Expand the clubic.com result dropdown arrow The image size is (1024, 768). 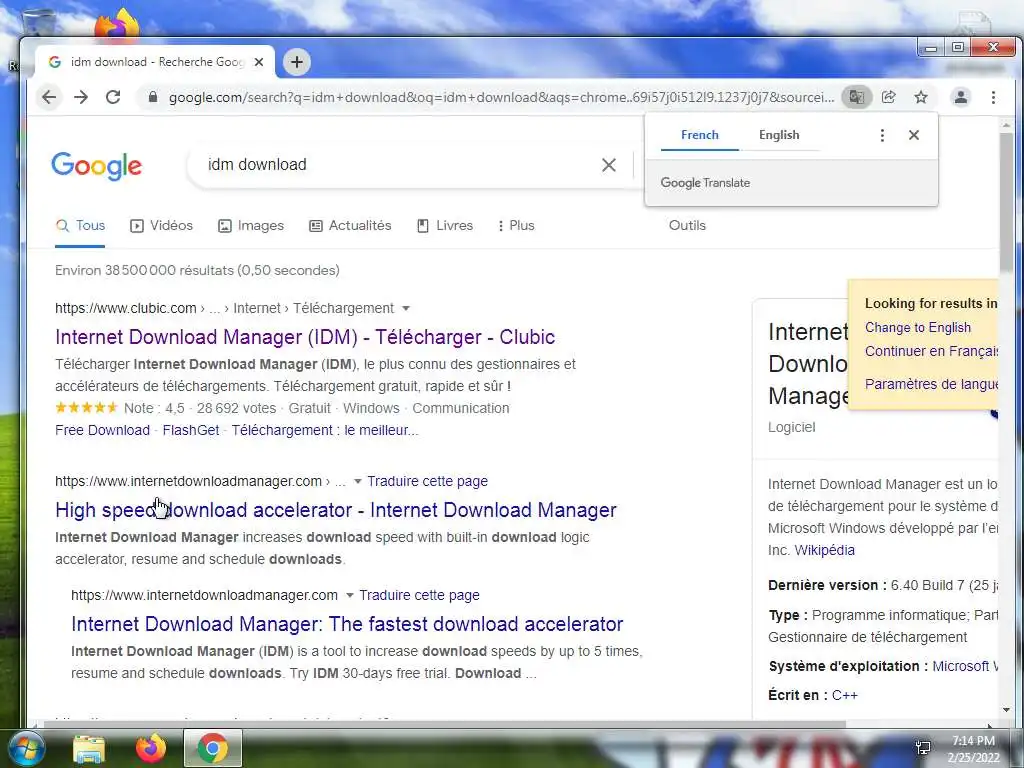406,308
